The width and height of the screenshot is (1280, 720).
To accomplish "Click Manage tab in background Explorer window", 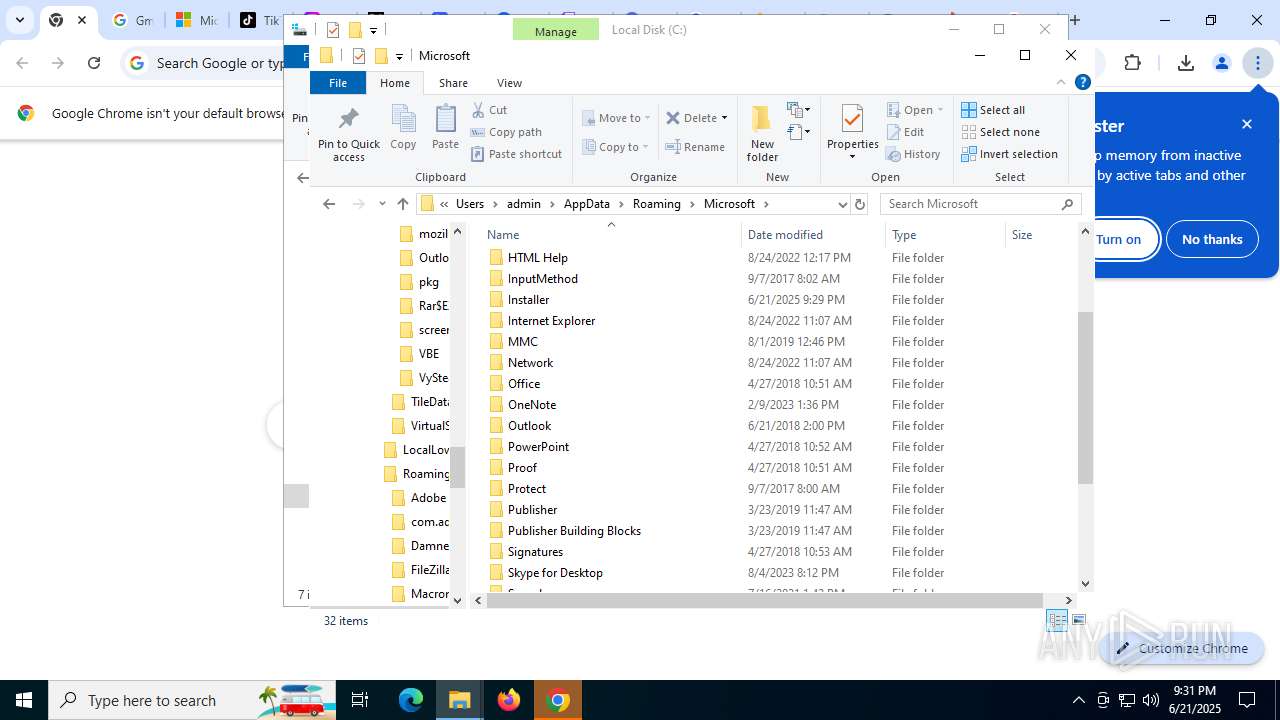I will [555, 31].
